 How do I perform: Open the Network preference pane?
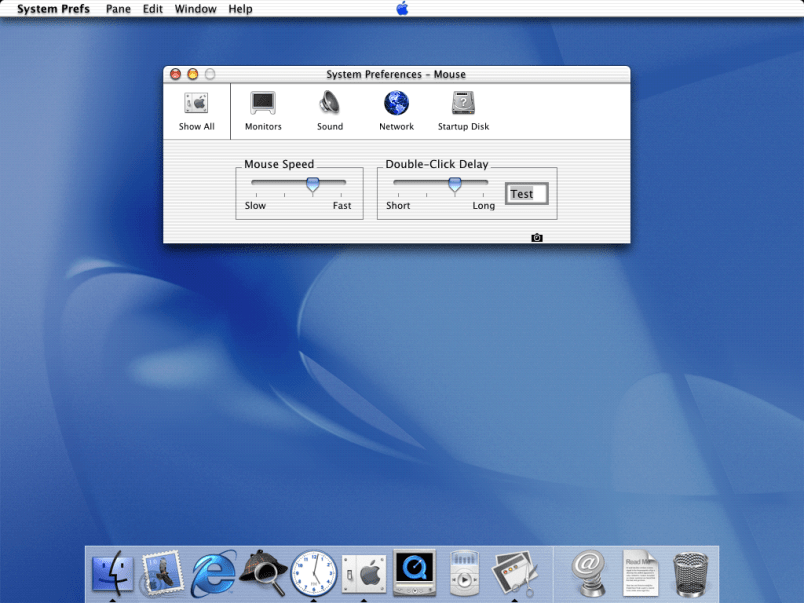(396, 104)
